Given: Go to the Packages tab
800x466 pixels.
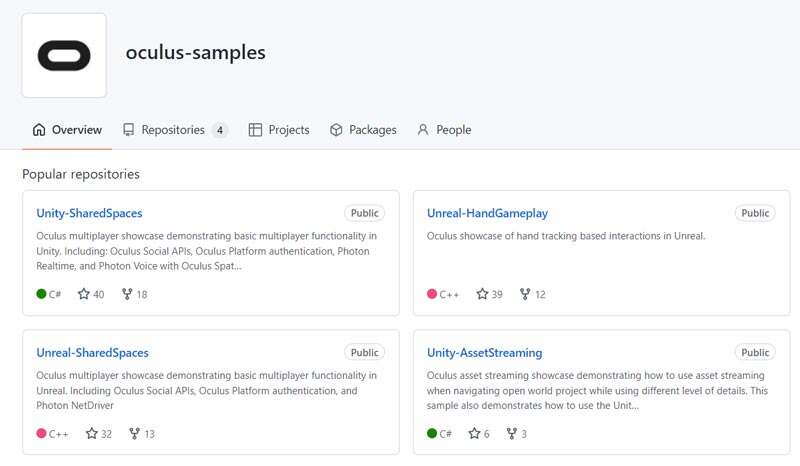Looking at the screenshot, I should tap(363, 130).
